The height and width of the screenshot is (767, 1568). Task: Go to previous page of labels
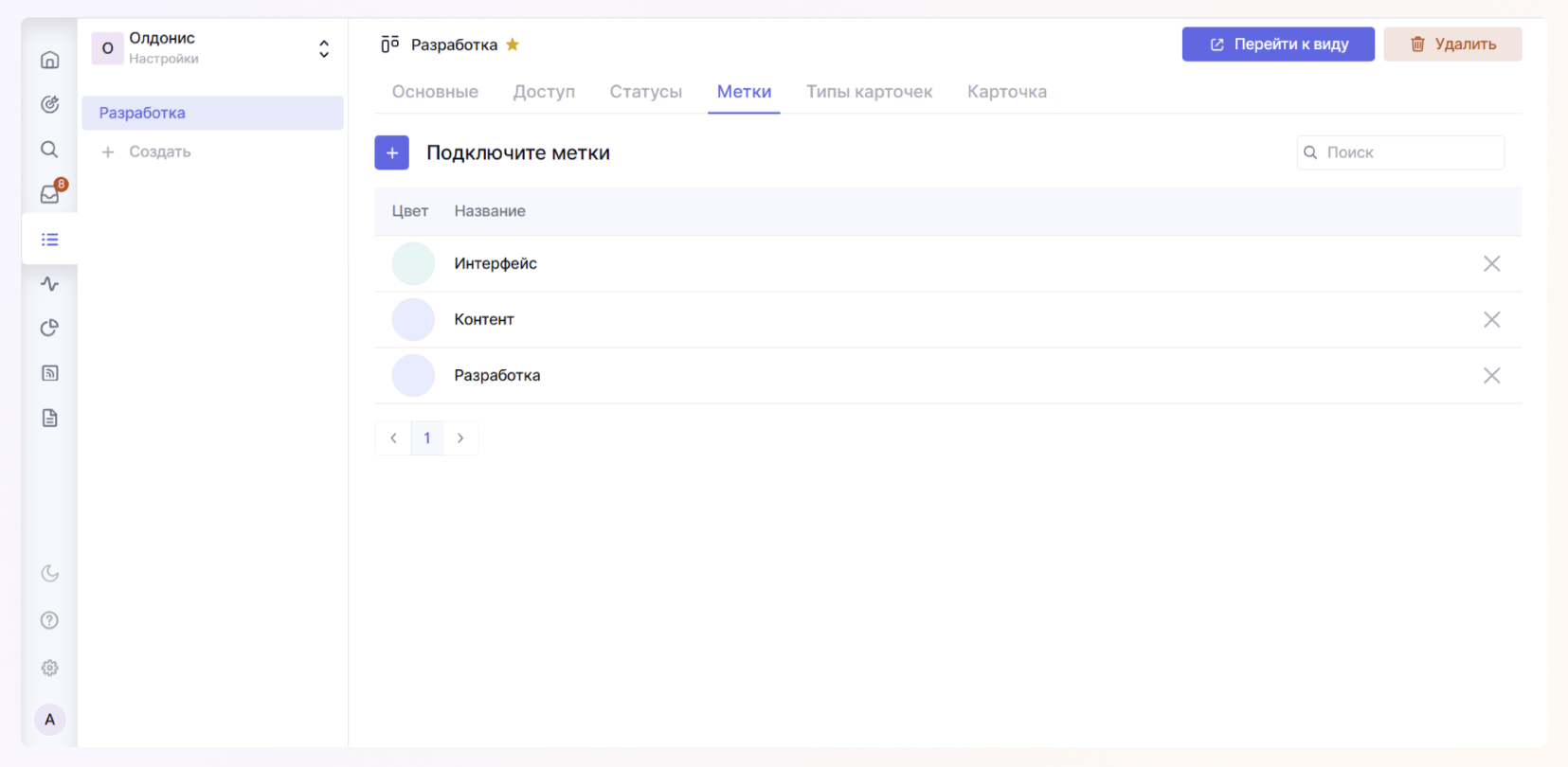393,438
